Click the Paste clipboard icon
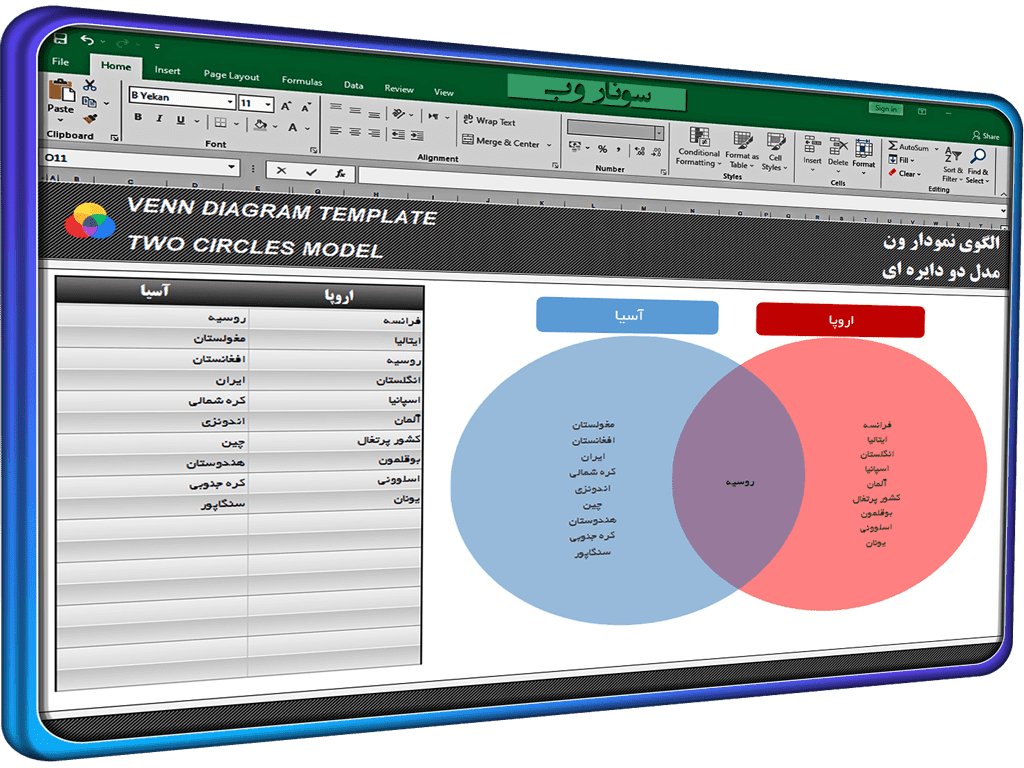The width and height of the screenshot is (1024, 768). [61, 89]
